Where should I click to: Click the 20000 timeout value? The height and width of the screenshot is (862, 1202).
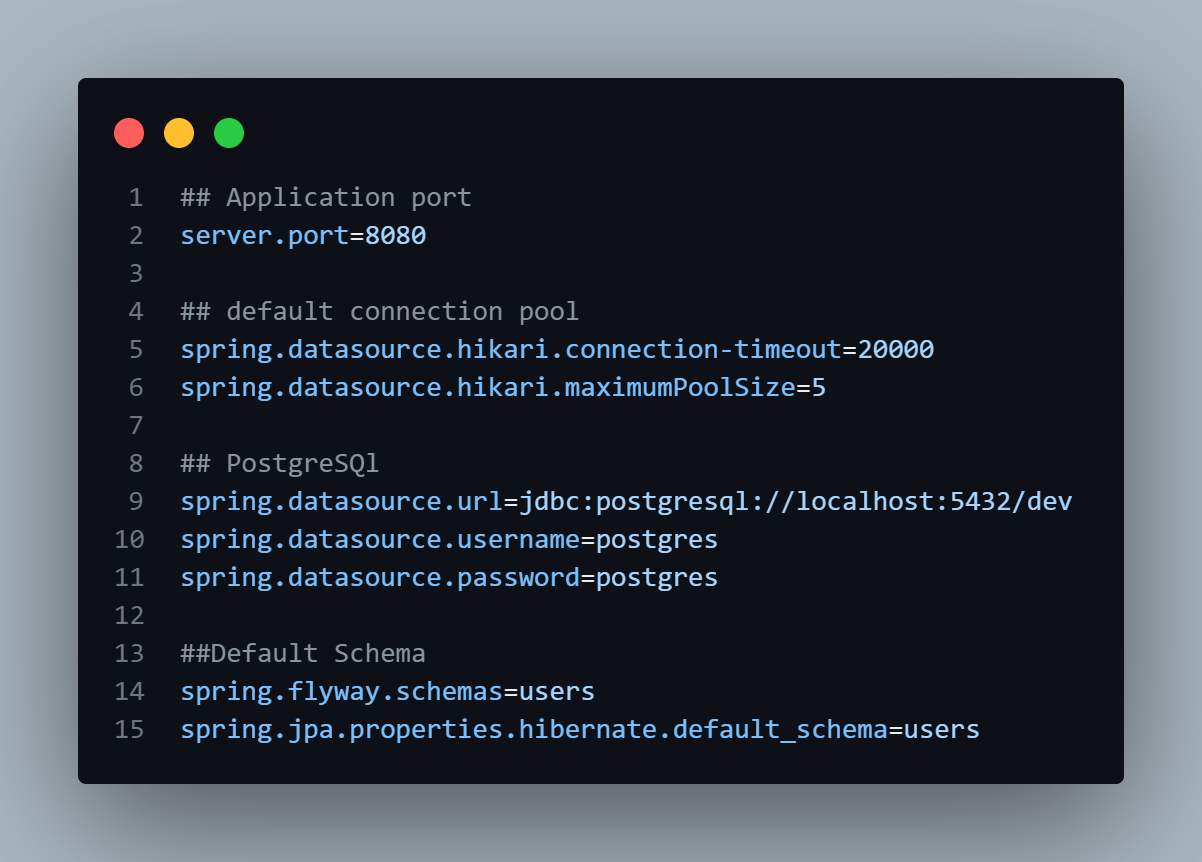896,349
